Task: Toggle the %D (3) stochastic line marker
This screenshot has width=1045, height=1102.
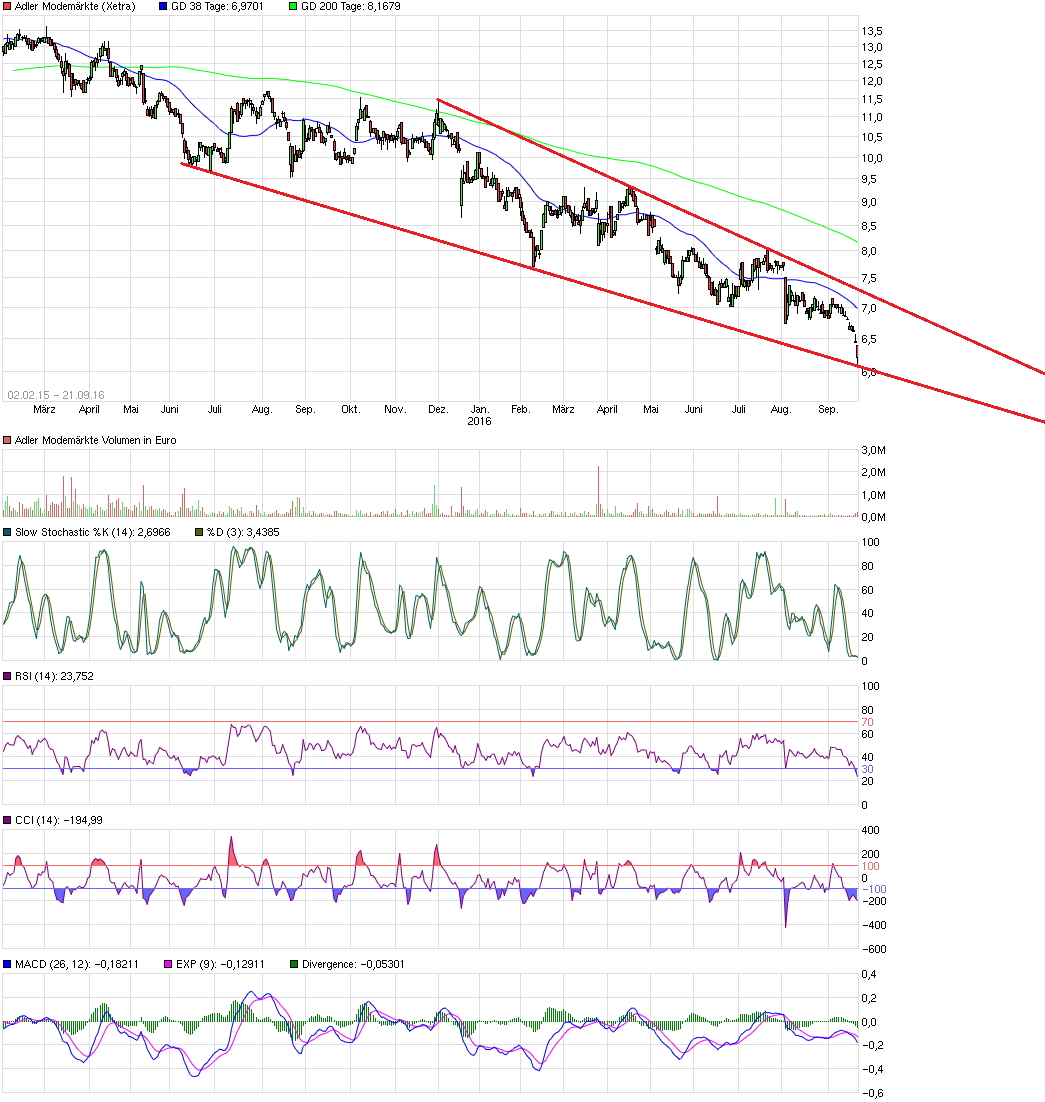Action: [200, 532]
